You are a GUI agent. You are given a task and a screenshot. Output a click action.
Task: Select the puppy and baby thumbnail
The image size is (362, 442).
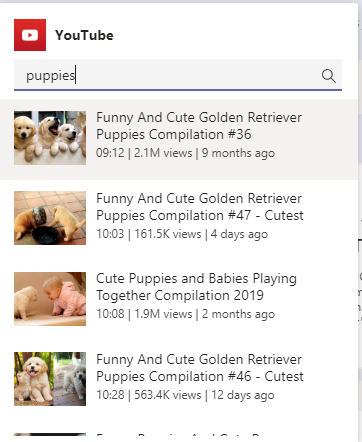[50, 299]
